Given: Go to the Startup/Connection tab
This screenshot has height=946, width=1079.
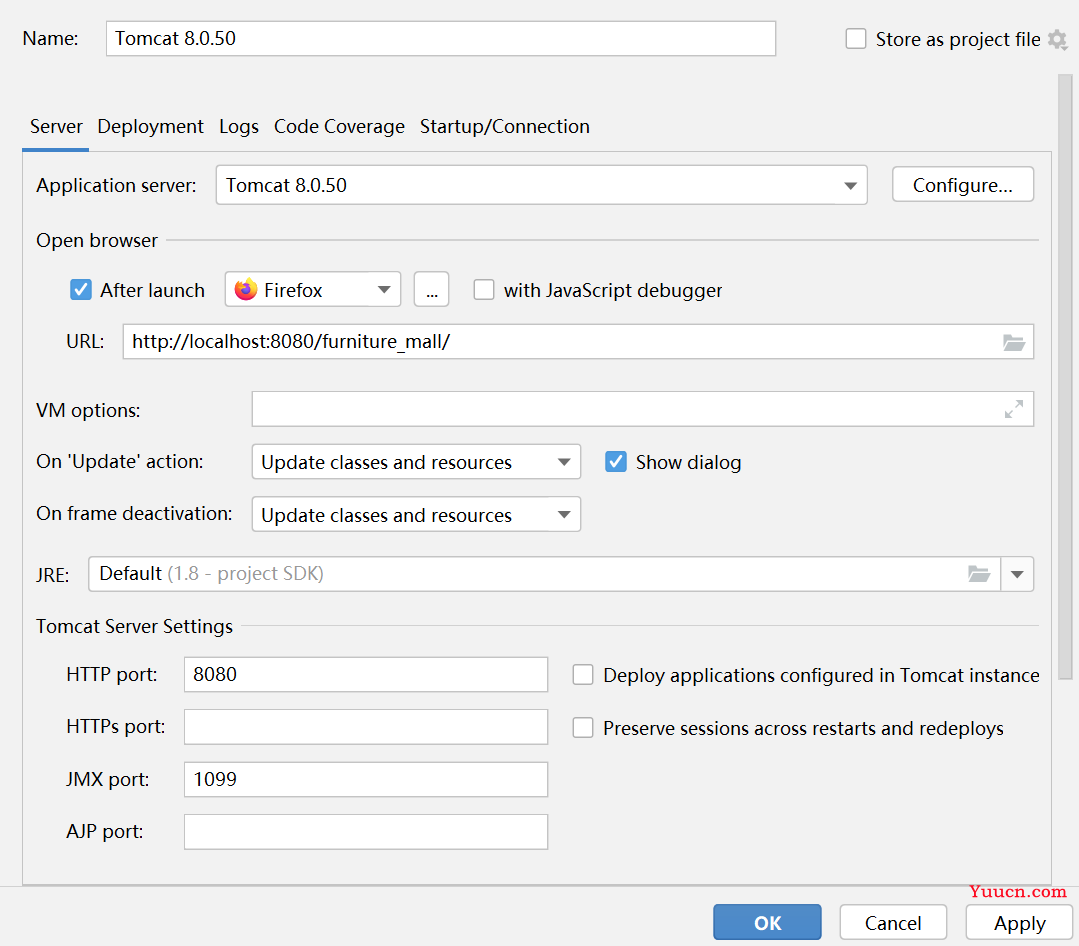Looking at the screenshot, I should click(504, 127).
